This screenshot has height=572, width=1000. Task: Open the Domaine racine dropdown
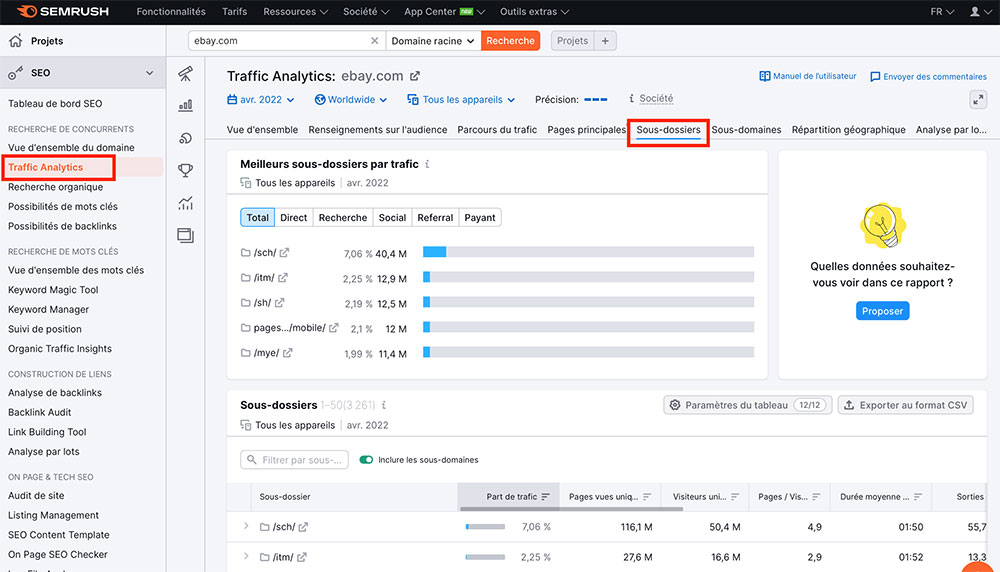[x=432, y=41]
